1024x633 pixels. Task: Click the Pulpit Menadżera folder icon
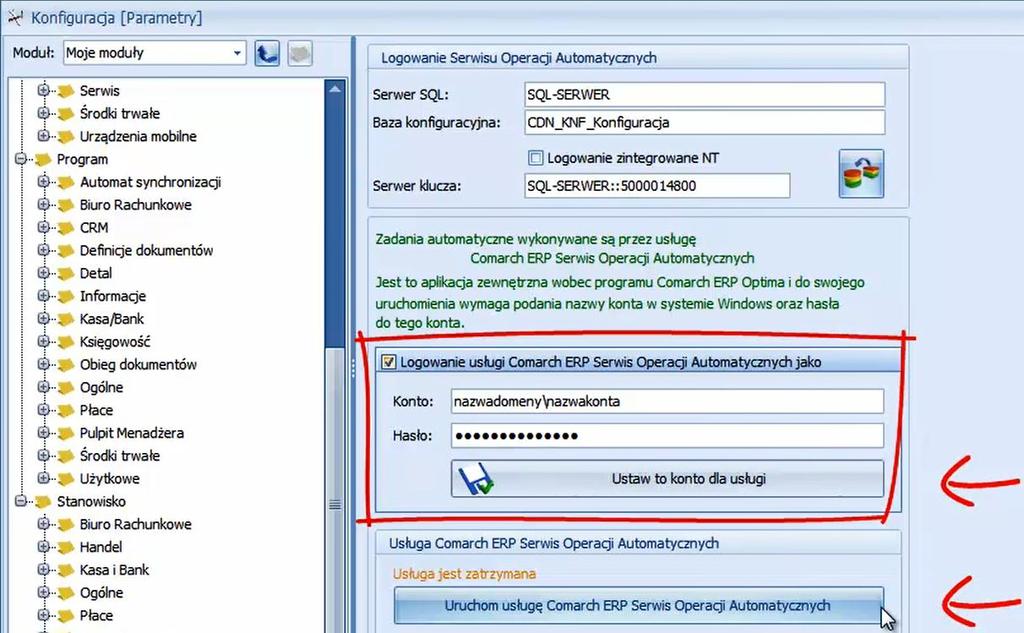65,434
